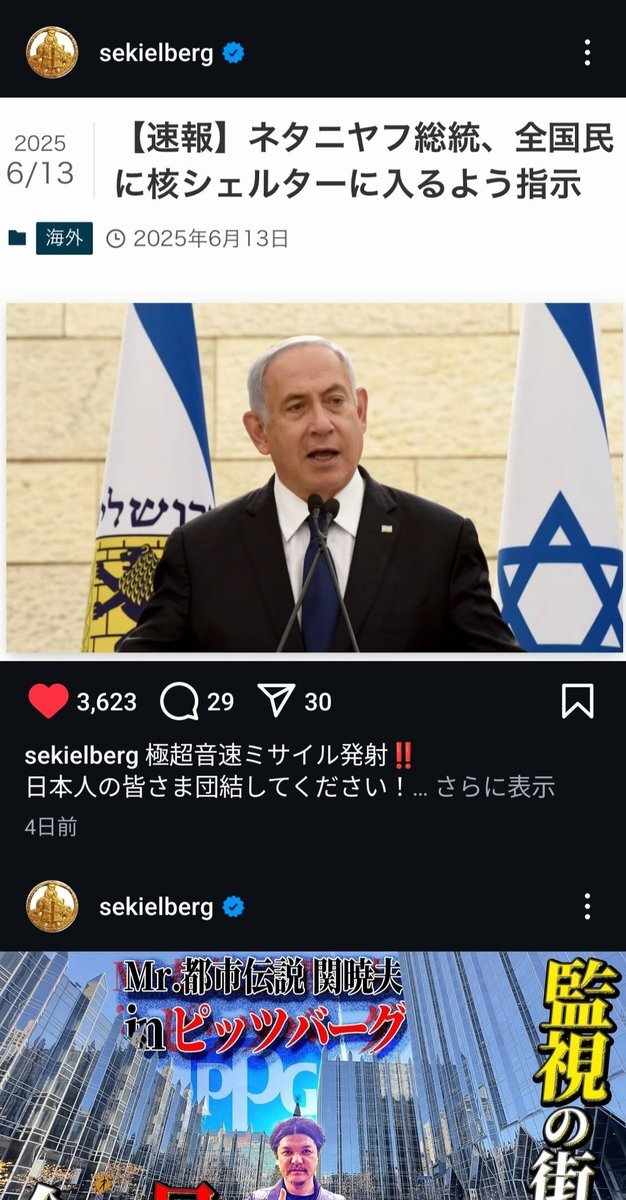Share post with paper plane icon
626x1200 pixels.
coord(275,701)
